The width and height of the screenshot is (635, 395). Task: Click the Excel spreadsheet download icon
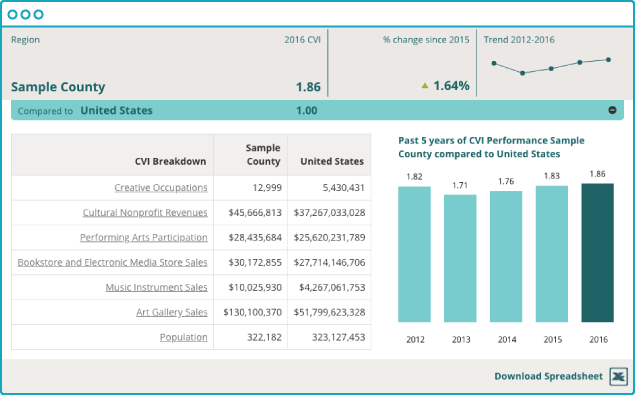click(618, 376)
